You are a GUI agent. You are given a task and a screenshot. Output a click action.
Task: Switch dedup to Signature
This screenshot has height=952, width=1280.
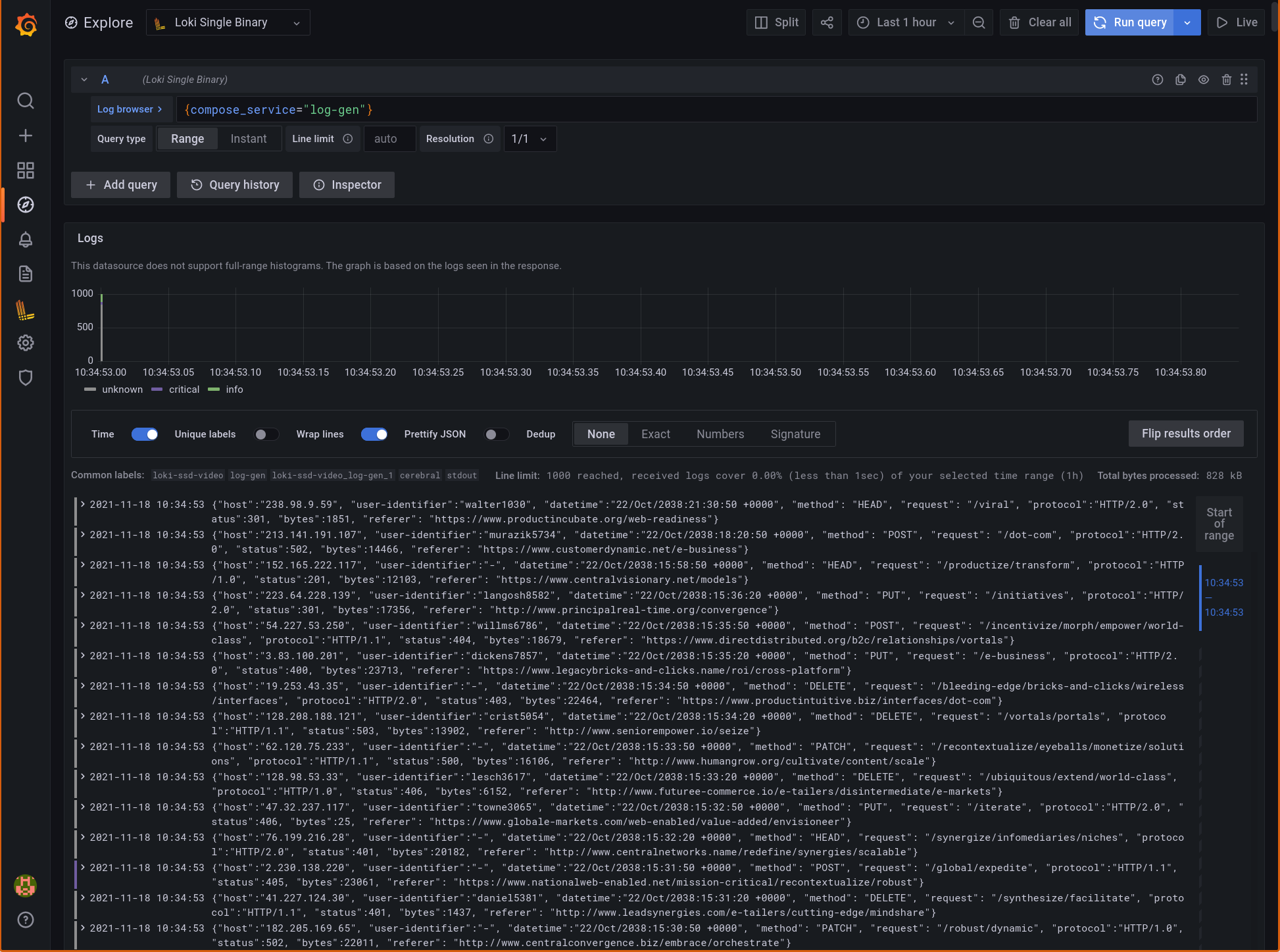point(795,434)
